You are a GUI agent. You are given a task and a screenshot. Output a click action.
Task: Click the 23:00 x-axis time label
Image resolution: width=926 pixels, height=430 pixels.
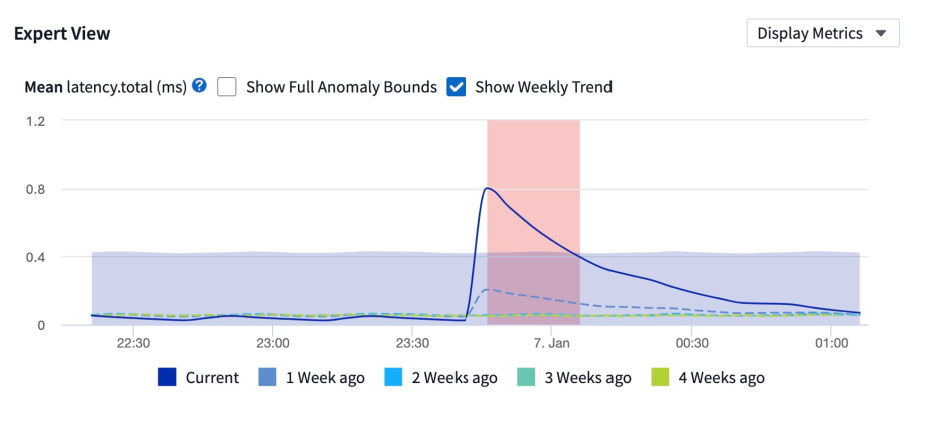pos(272,343)
